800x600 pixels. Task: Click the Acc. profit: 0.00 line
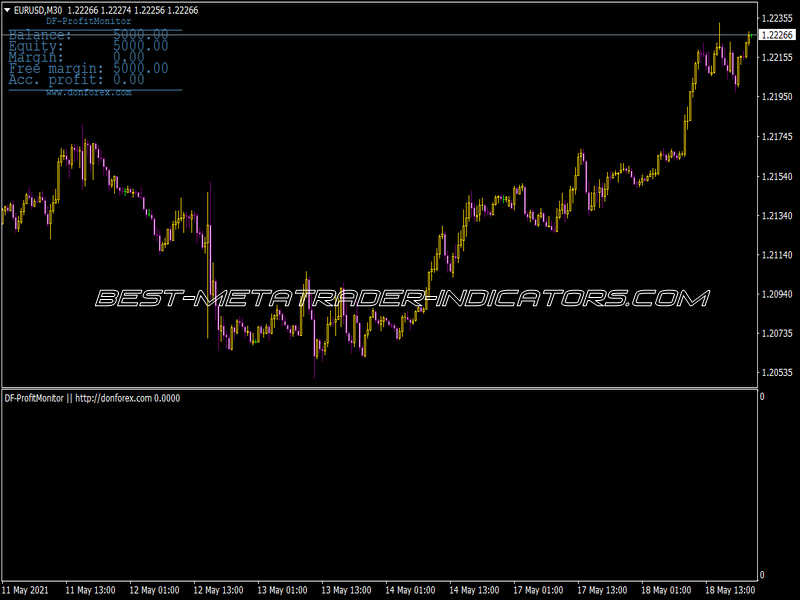(77, 80)
